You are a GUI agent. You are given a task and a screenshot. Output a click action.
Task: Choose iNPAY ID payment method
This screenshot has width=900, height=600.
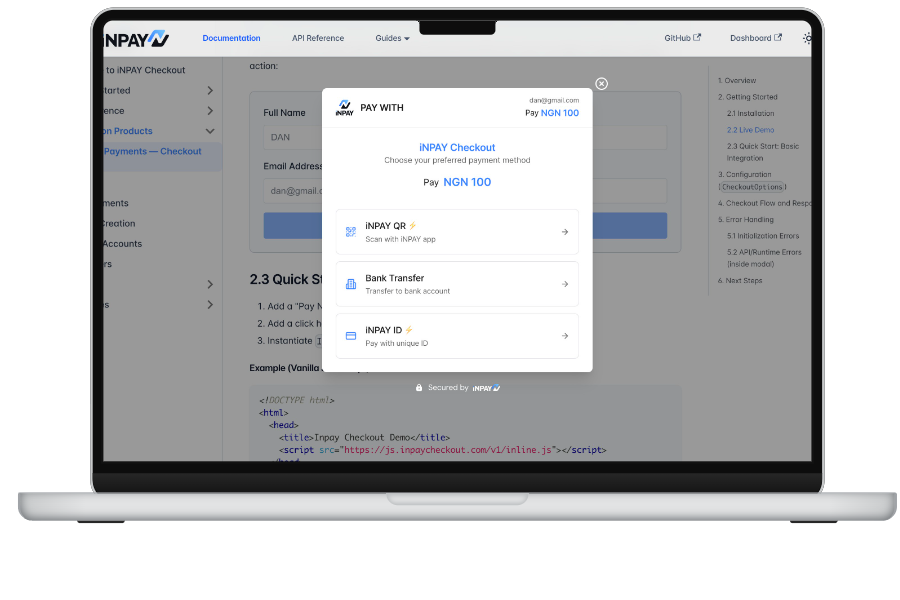click(457, 336)
